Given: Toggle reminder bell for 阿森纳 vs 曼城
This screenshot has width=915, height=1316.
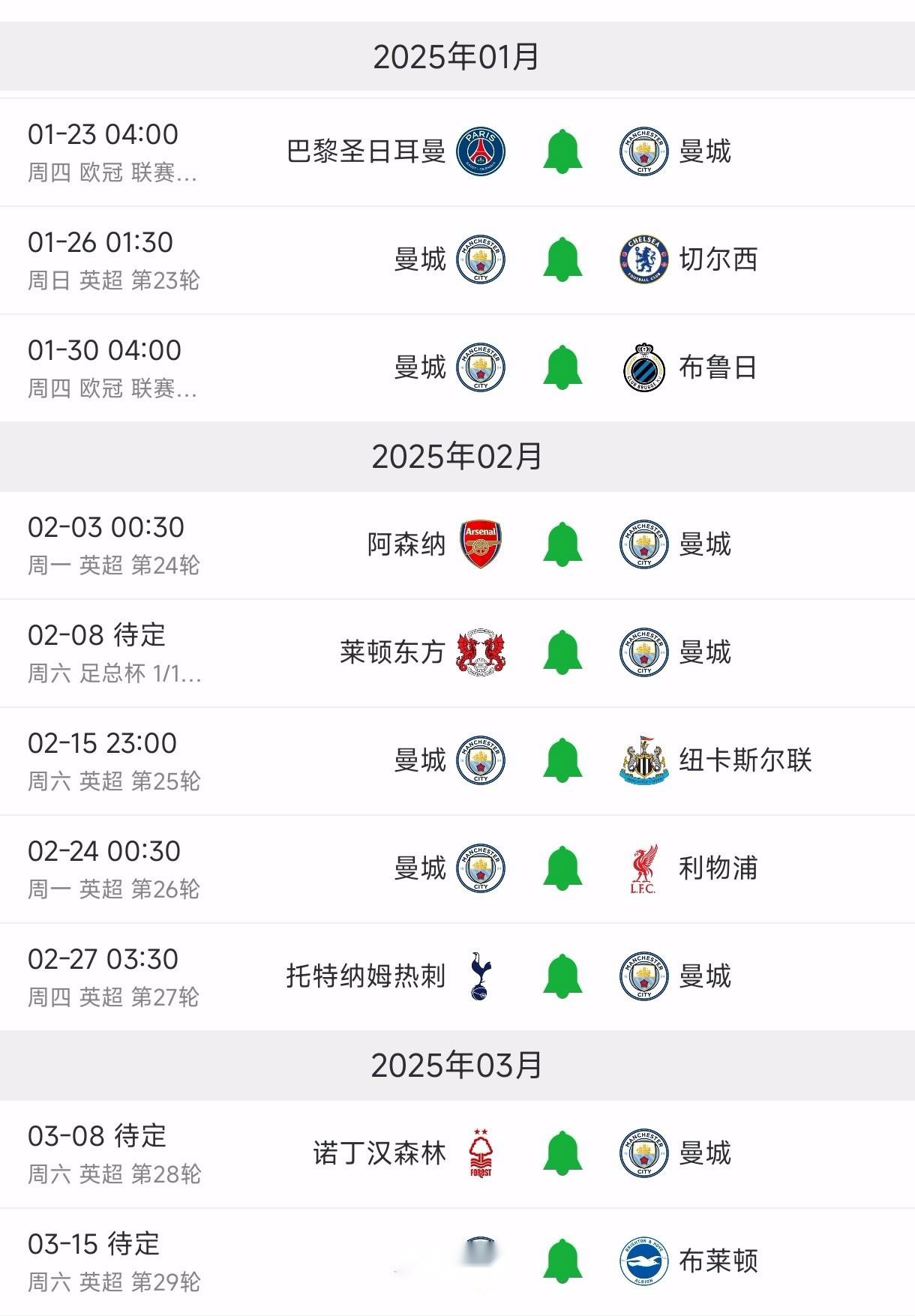Looking at the screenshot, I should point(562,544).
